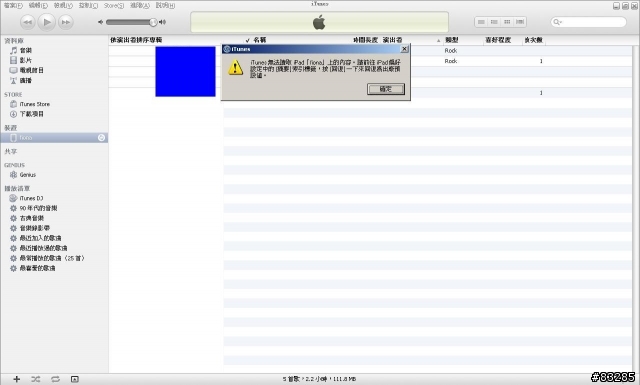640x385 pixels.
Task: Toggle repeat button
Action: [x=56, y=379]
